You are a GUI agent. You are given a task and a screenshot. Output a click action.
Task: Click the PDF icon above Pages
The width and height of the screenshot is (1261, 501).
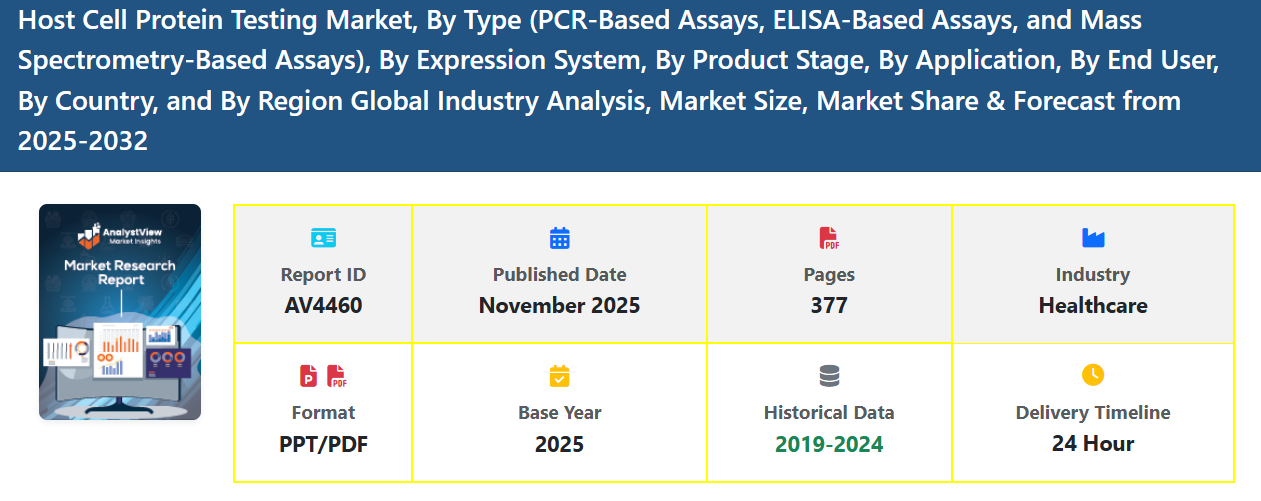tap(829, 238)
